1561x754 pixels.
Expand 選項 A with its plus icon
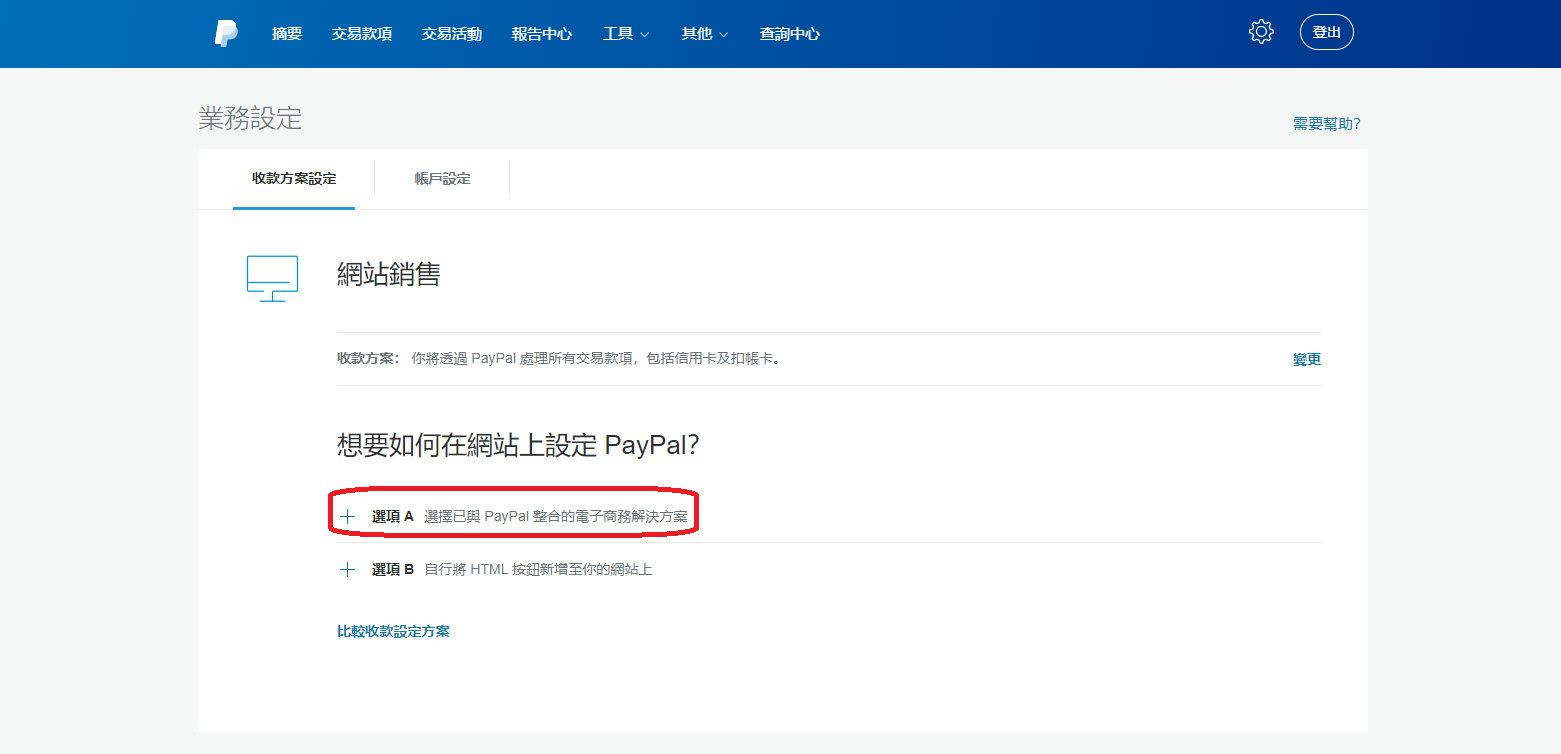(x=347, y=517)
